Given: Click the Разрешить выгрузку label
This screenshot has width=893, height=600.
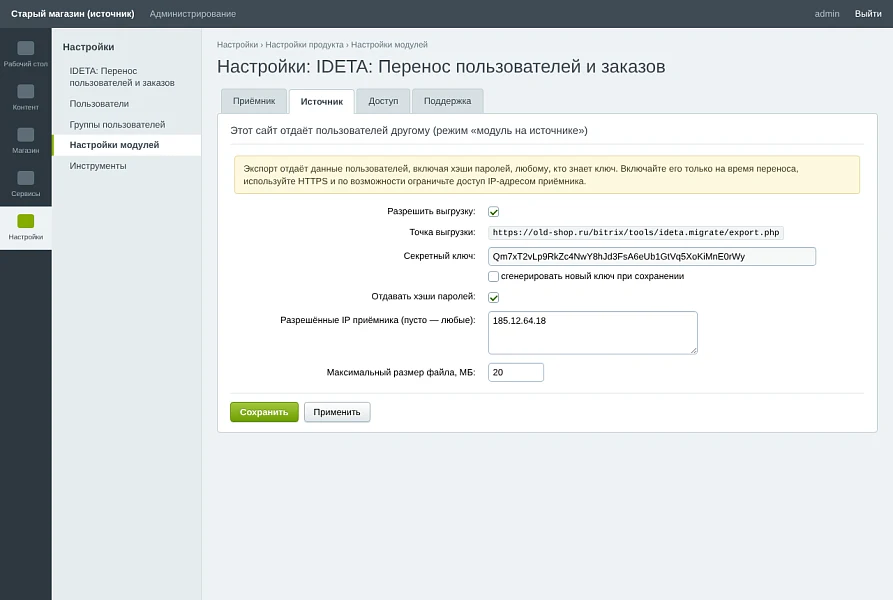Looking at the screenshot, I should tap(431, 211).
